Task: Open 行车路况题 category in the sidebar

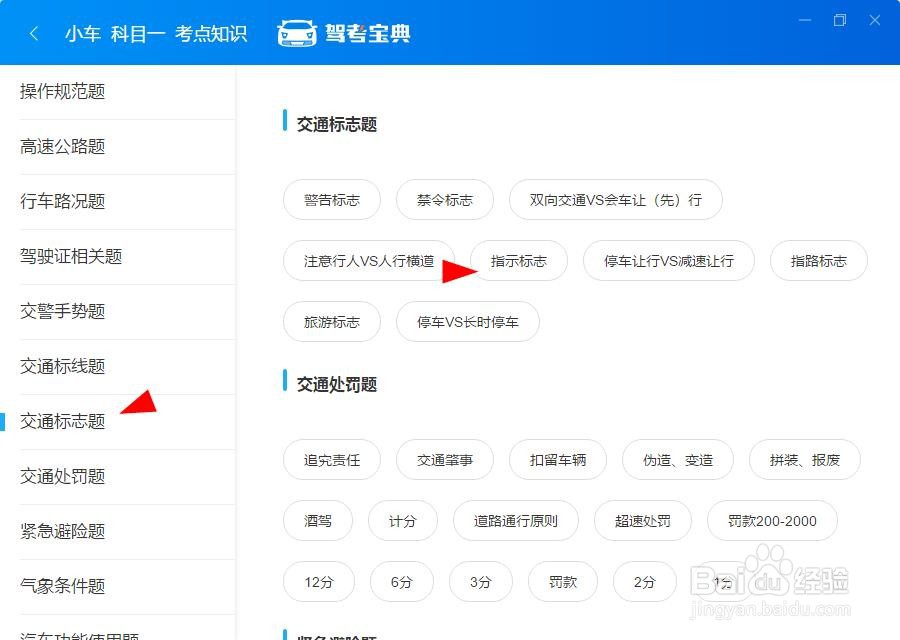Action: click(x=118, y=202)
